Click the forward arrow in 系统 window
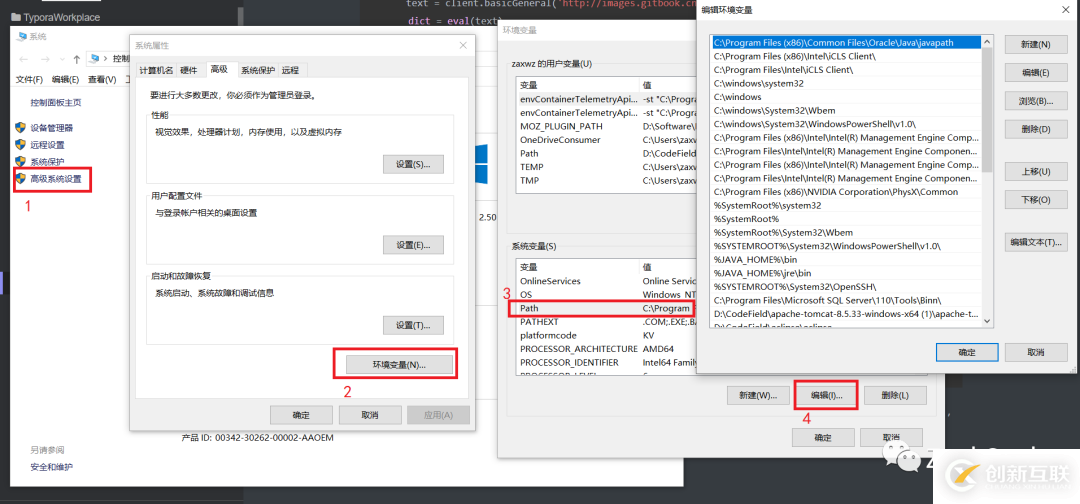Screen dimensions: 1080x504 point(43,59)
